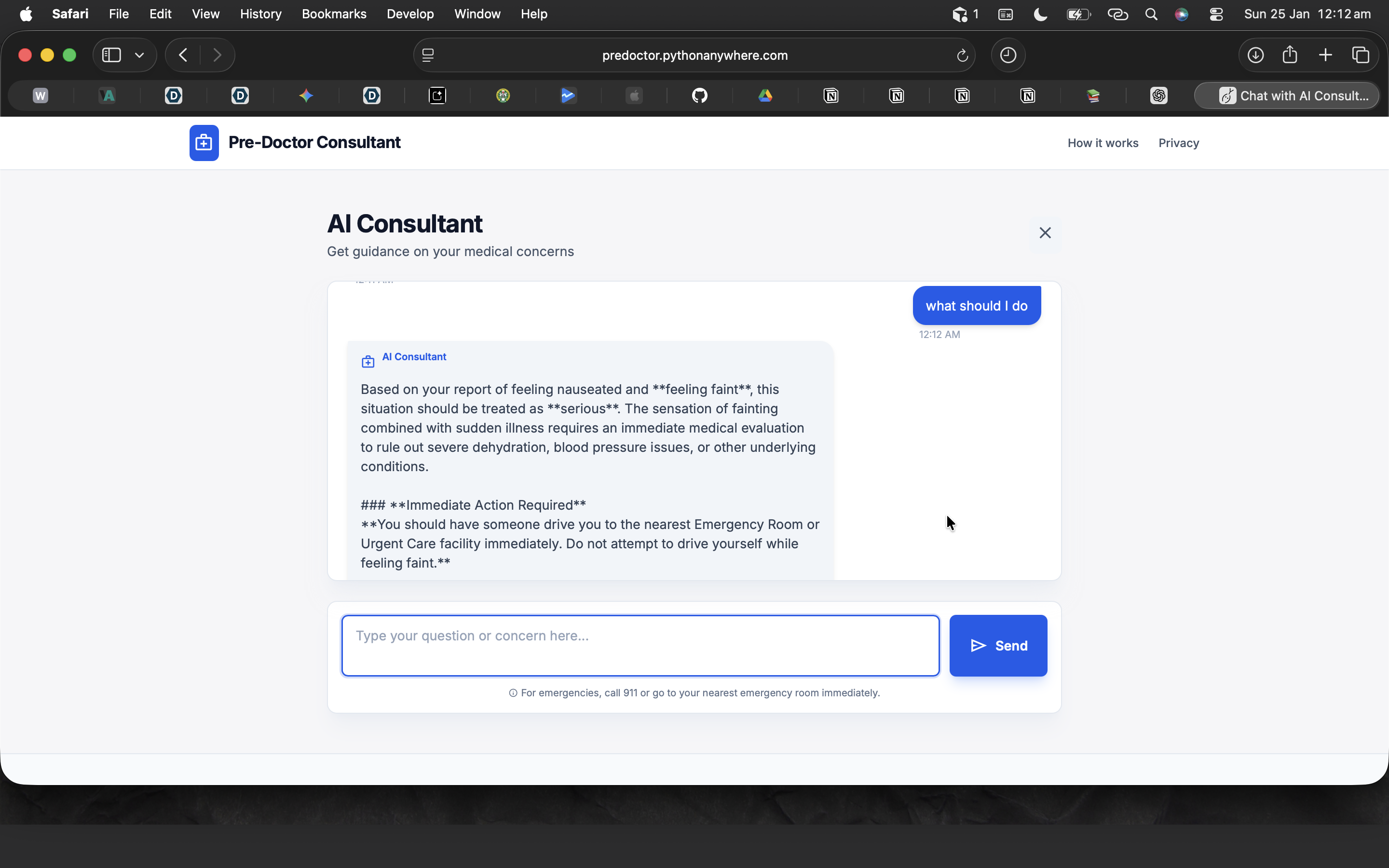Toggle Focus mode moon icon in menu bar
The image size is (1389, 868).
pos(1040,14)
